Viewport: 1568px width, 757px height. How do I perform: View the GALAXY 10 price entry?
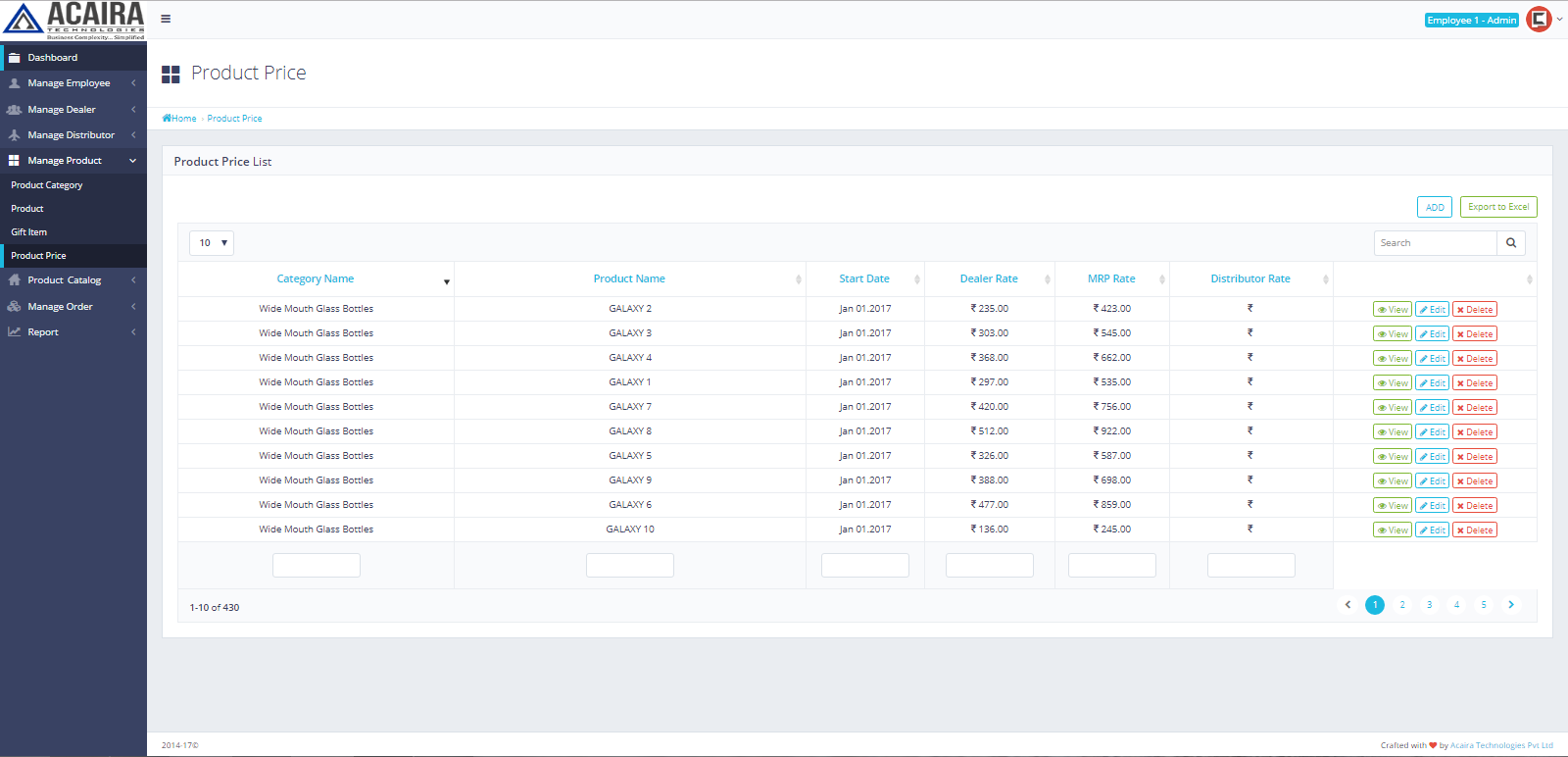(1392, 530)
